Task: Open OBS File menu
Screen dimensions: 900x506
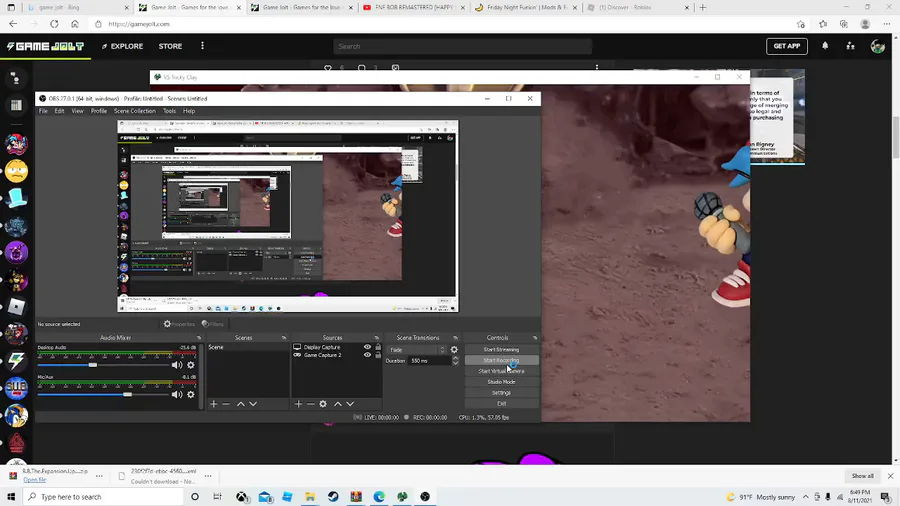Action: (x=43, y=111)
